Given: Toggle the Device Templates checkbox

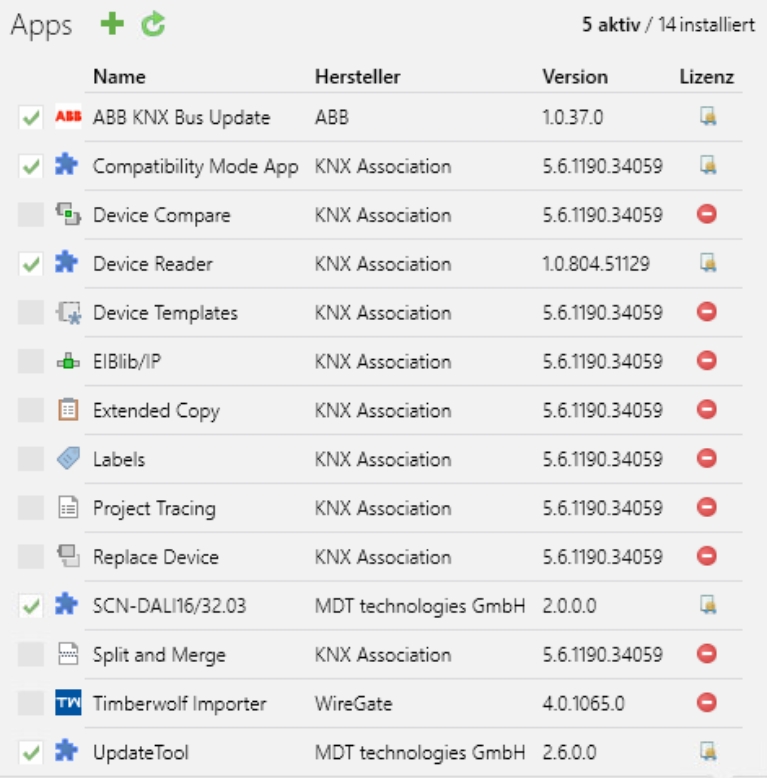Looking at the screenshot, I should (31, 312).
